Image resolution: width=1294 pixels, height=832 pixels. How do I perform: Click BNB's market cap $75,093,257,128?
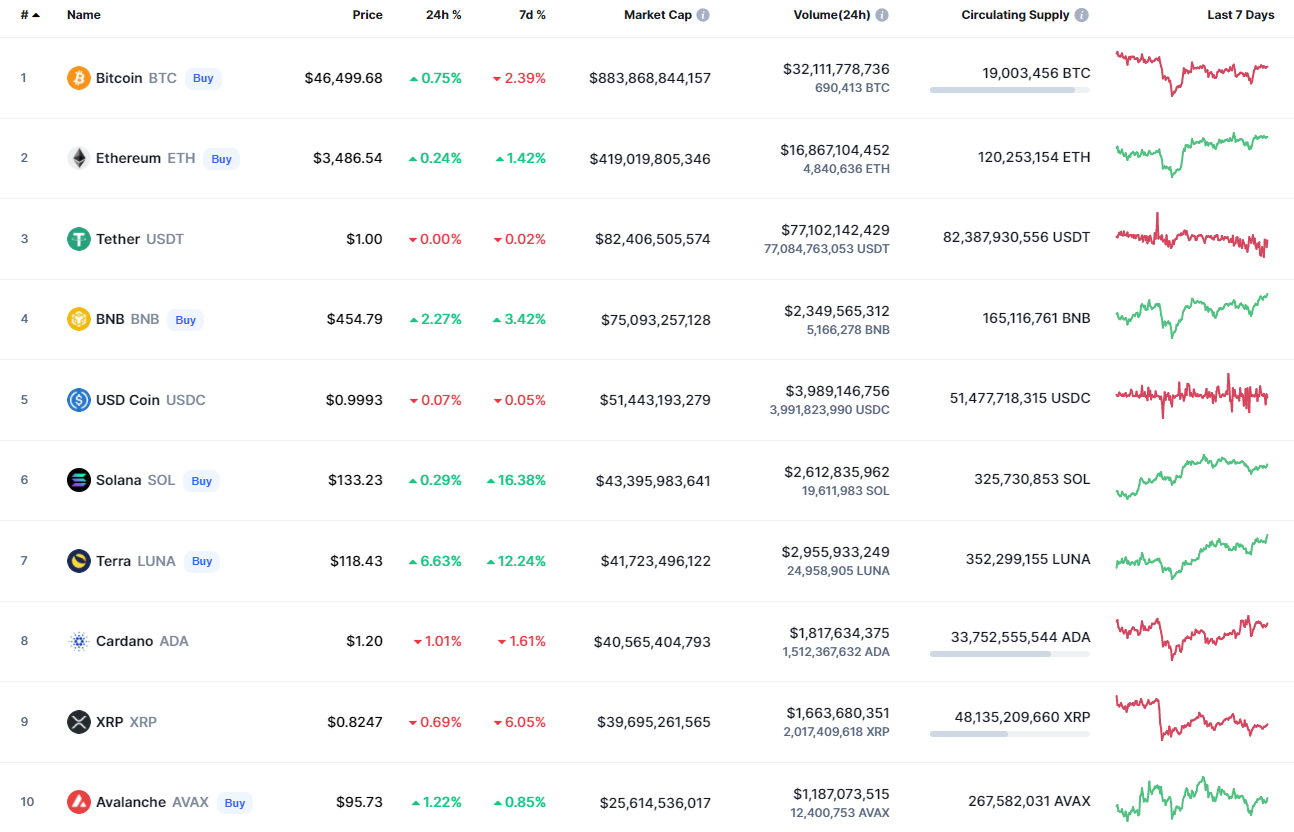tap(656, 320)
